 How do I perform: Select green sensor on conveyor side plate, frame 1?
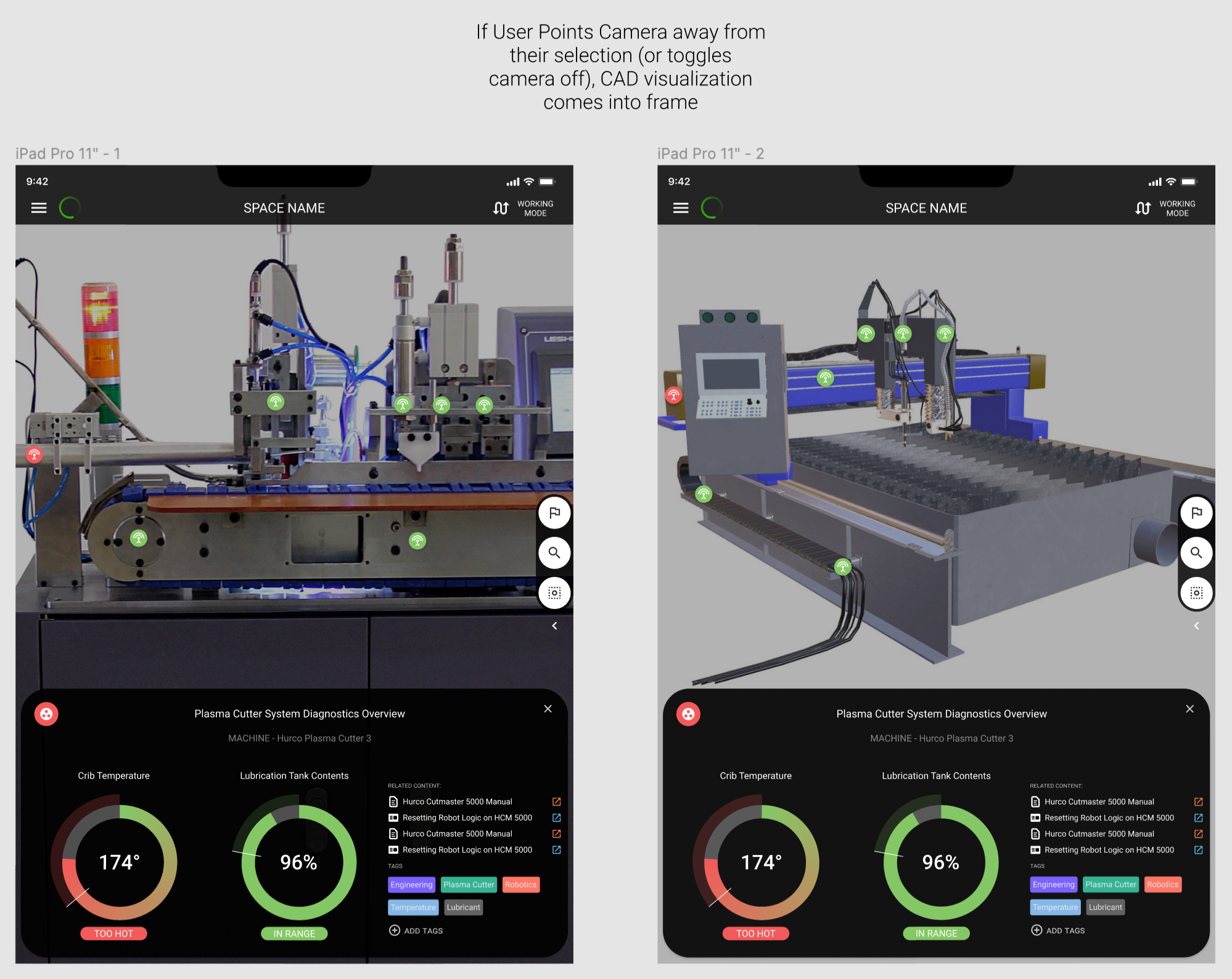pos(417,541)
